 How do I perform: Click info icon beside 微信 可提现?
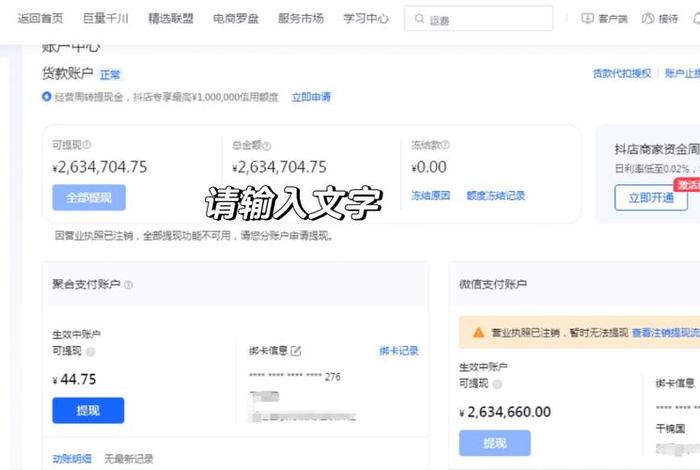point(497,384)
